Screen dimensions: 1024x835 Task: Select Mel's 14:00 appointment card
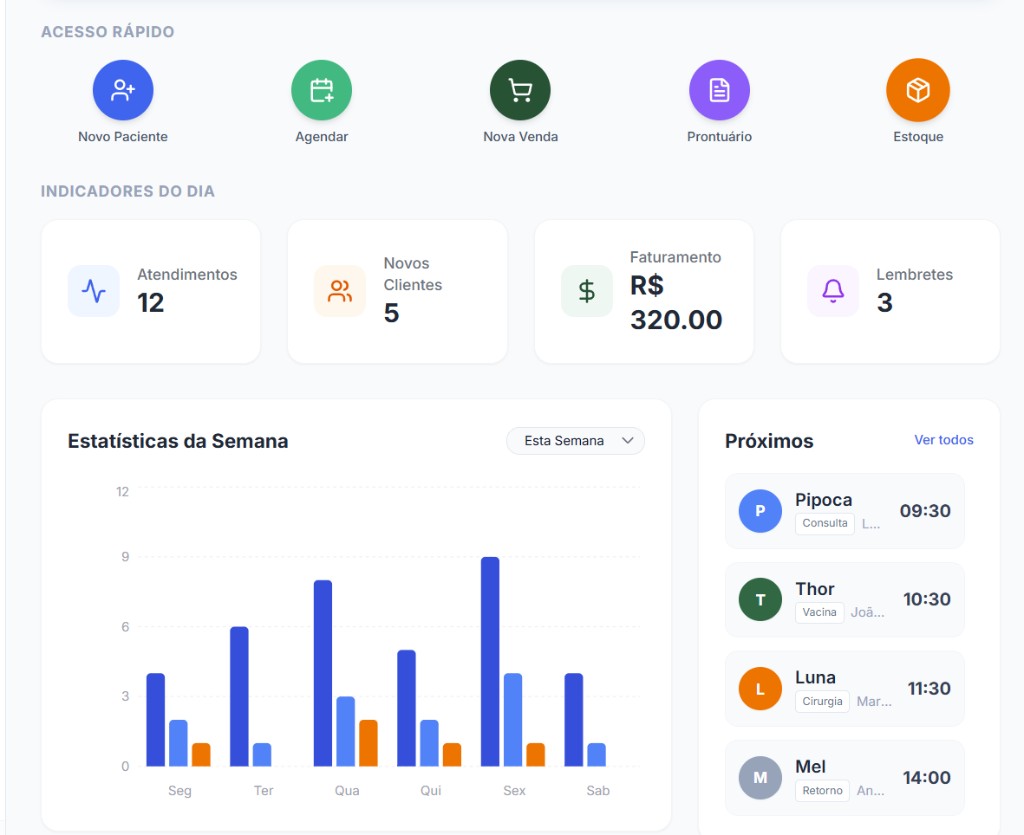pos(845,777)
